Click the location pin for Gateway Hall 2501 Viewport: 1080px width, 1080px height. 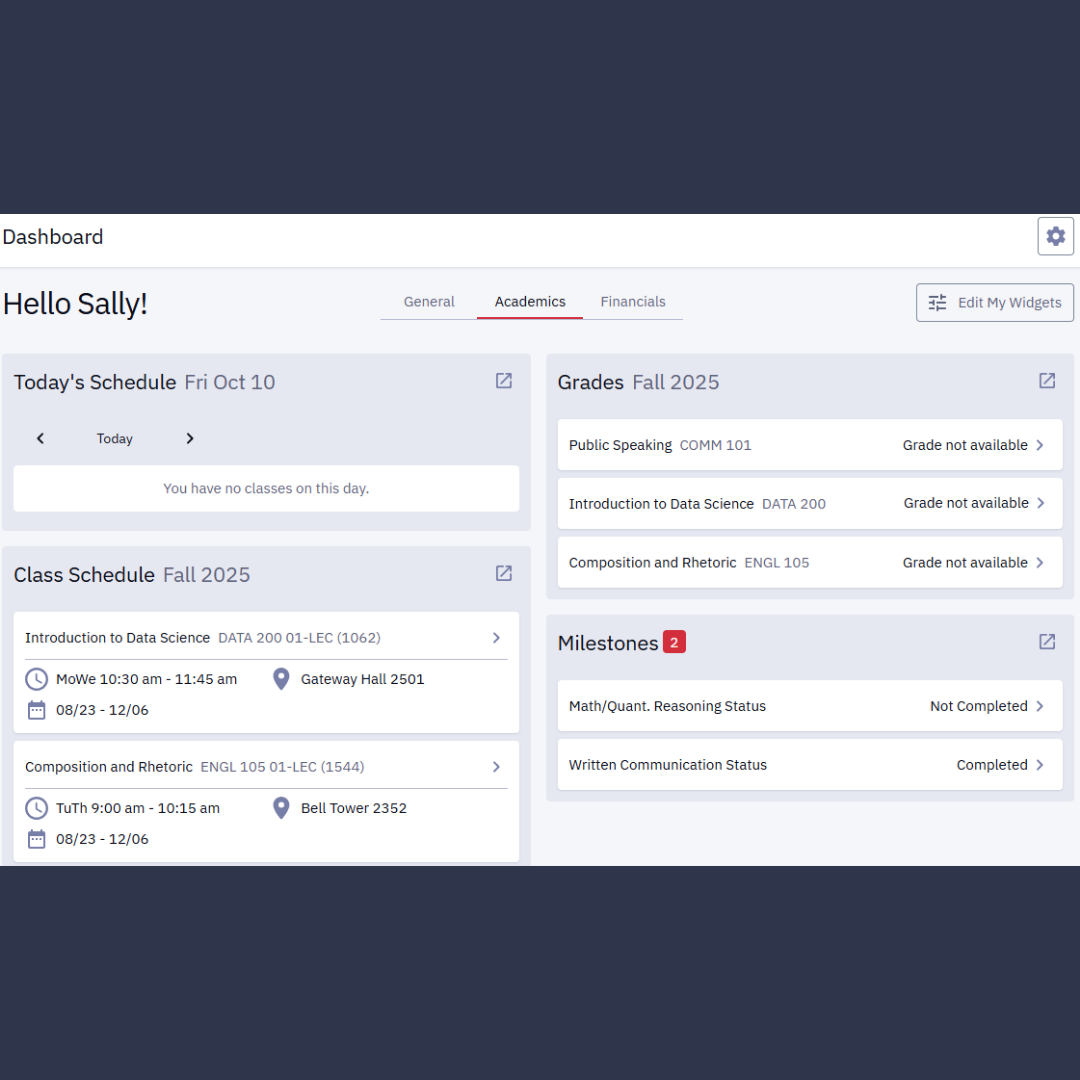(x=281, y=678)
